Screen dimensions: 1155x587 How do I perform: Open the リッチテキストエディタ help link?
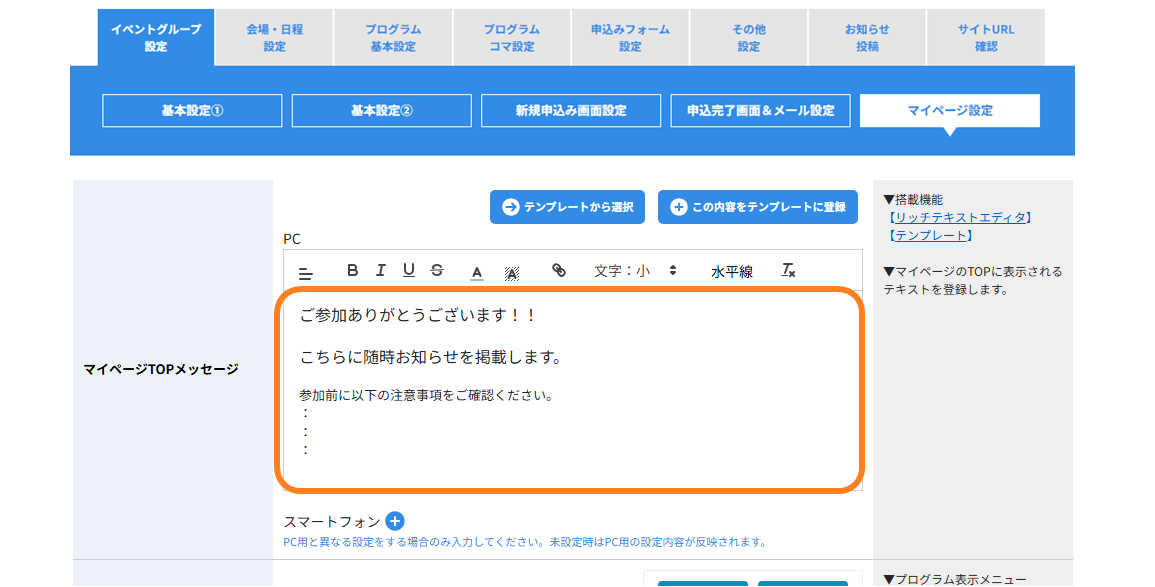point(960,217)
